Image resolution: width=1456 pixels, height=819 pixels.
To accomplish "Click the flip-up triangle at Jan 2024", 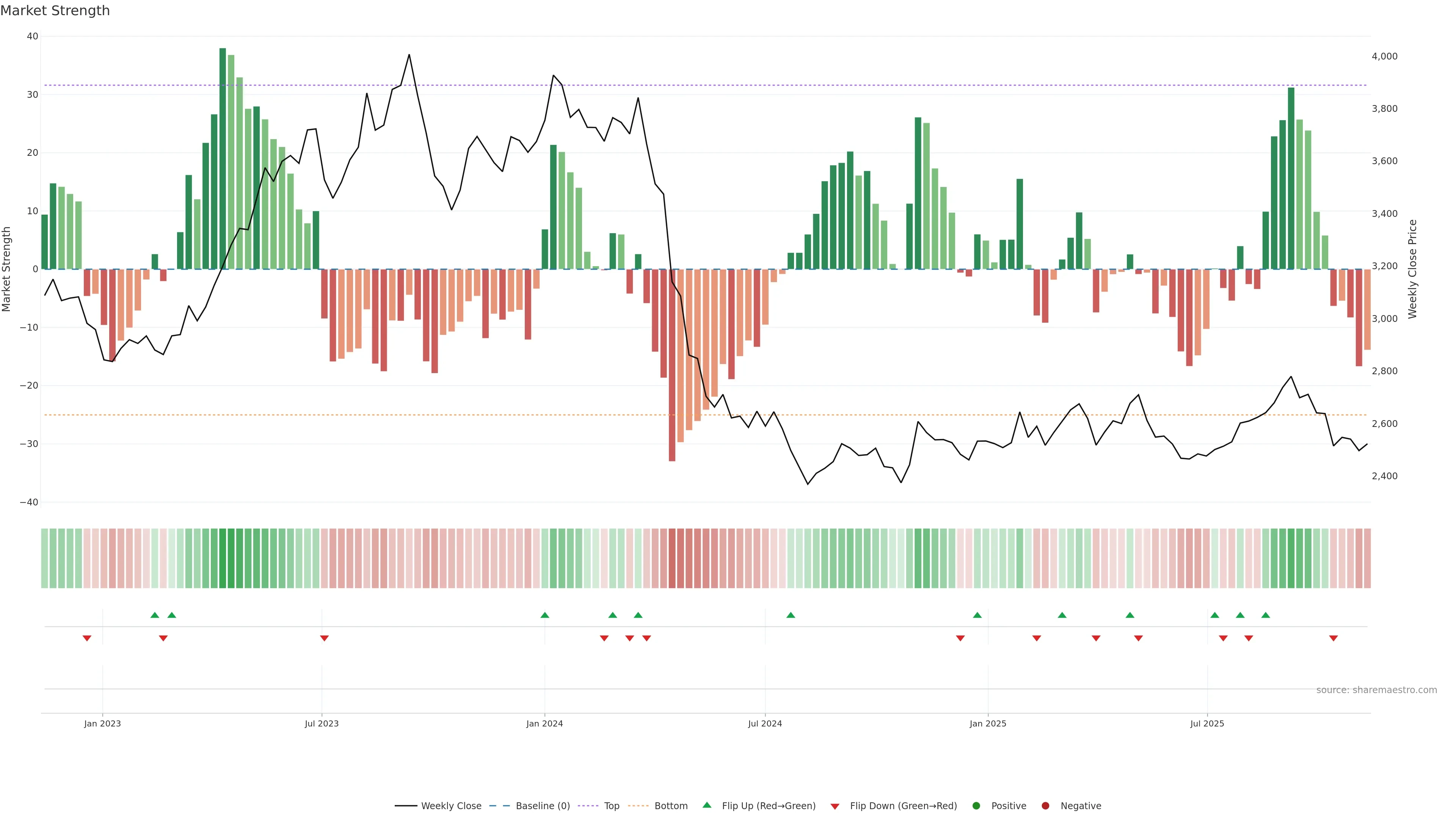I will (545, 615).
